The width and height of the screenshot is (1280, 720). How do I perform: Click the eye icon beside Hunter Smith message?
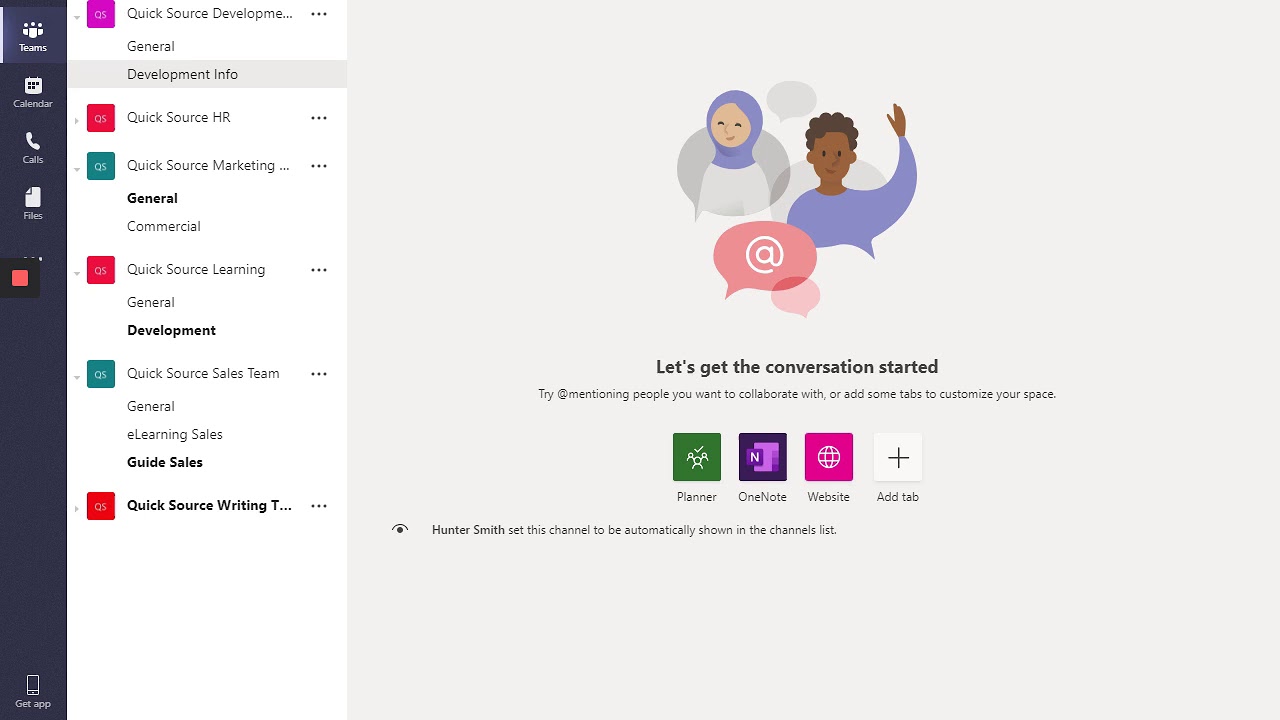coord(400,530)
